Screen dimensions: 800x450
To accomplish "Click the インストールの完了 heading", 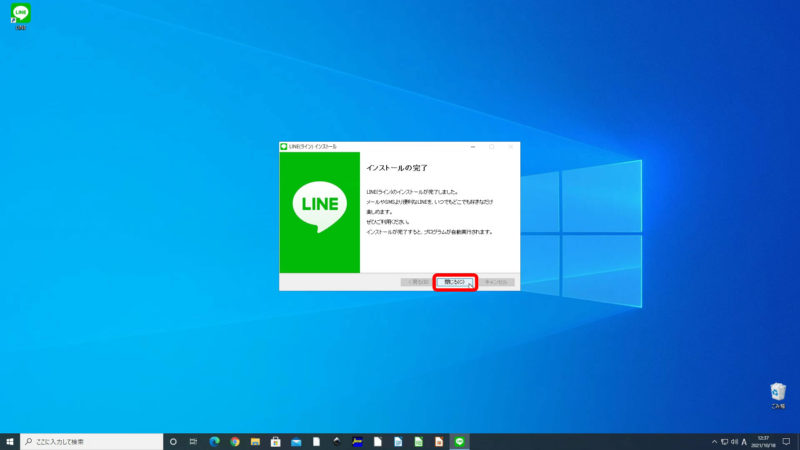I will point(397,168).
